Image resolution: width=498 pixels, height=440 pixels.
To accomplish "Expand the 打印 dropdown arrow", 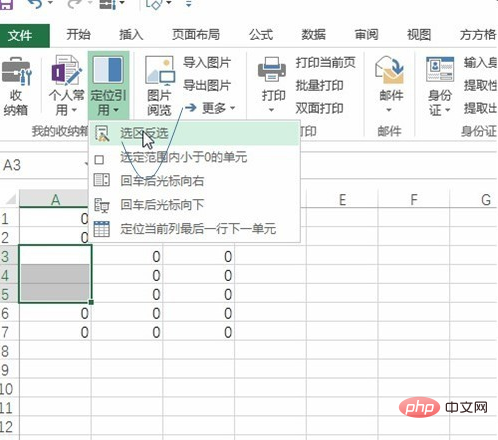I will (271, 110).
